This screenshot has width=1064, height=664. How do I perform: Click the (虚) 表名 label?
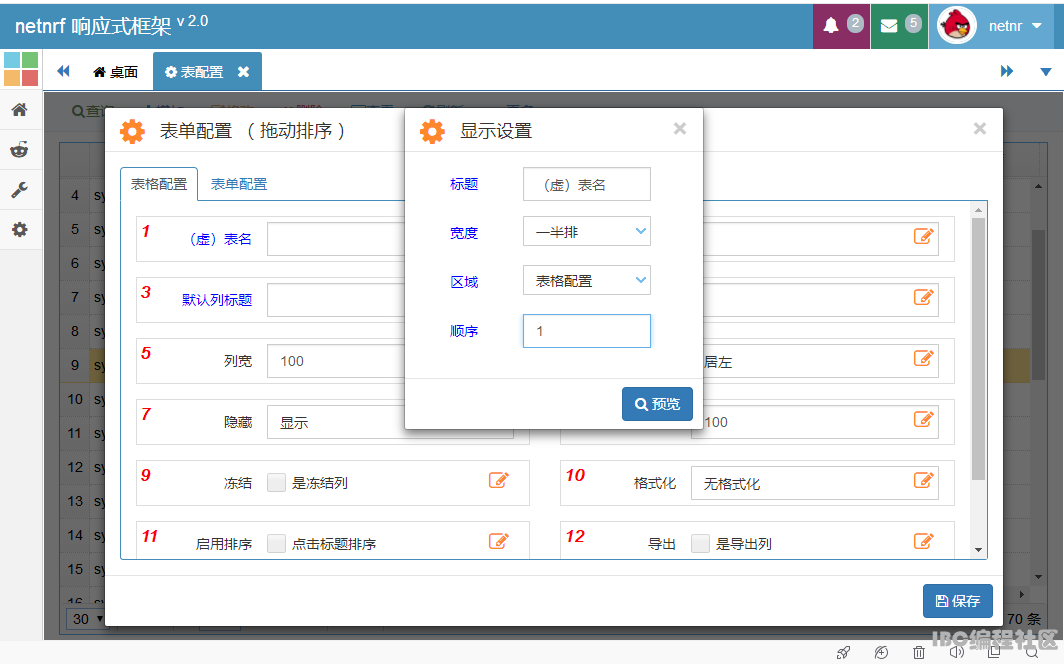click(219, 239)
